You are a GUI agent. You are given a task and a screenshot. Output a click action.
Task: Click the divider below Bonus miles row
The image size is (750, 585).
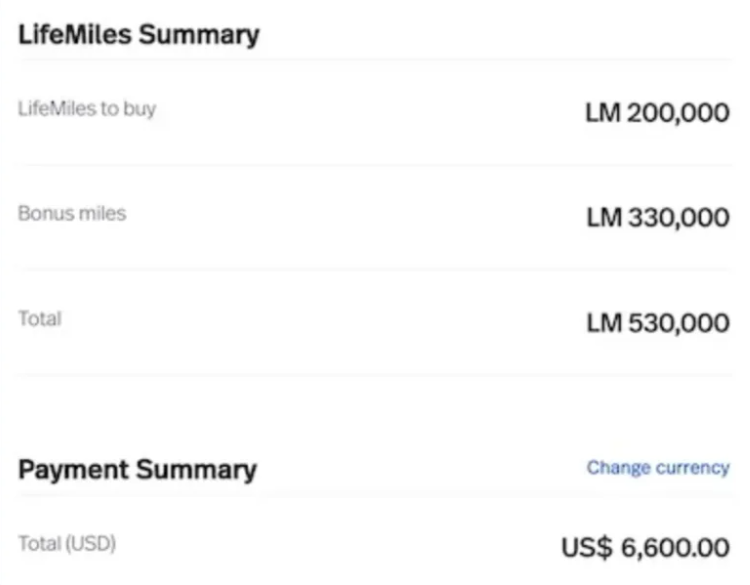click(374, 270)
